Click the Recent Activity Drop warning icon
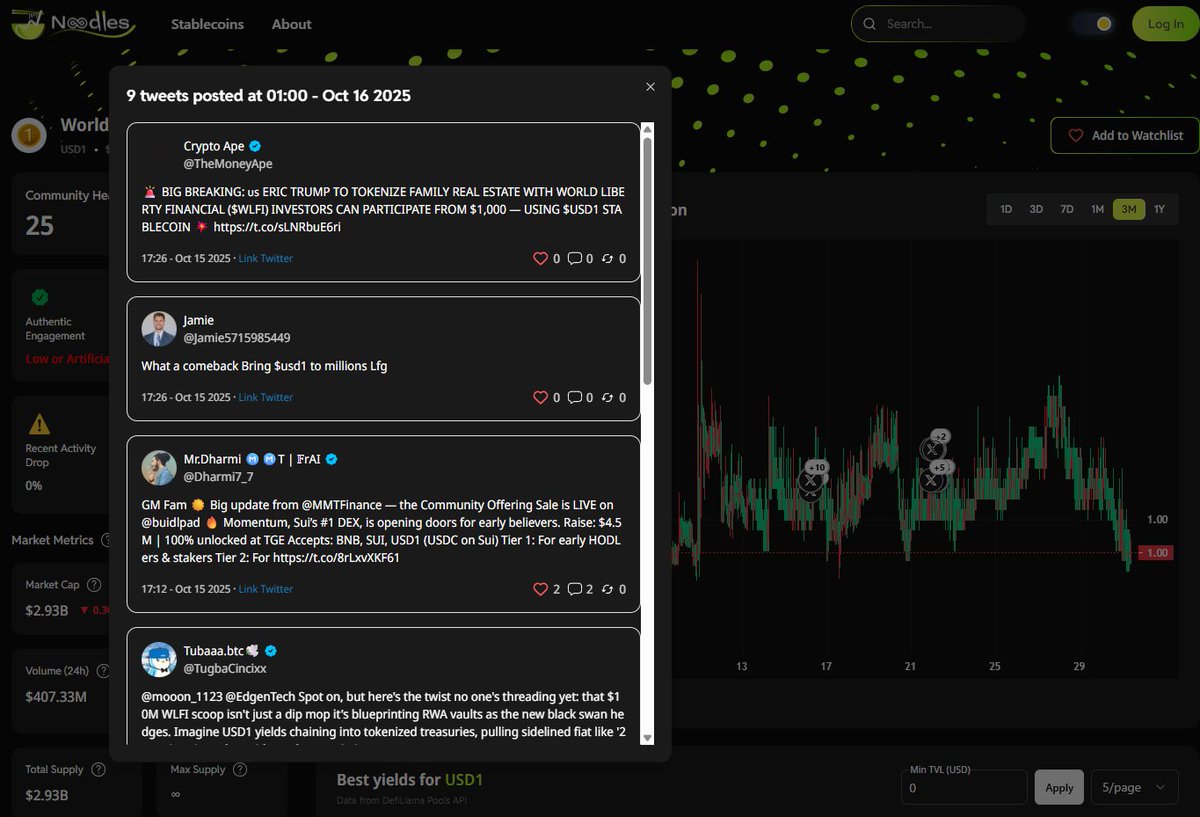1200x817 pixels. [39, 423]
